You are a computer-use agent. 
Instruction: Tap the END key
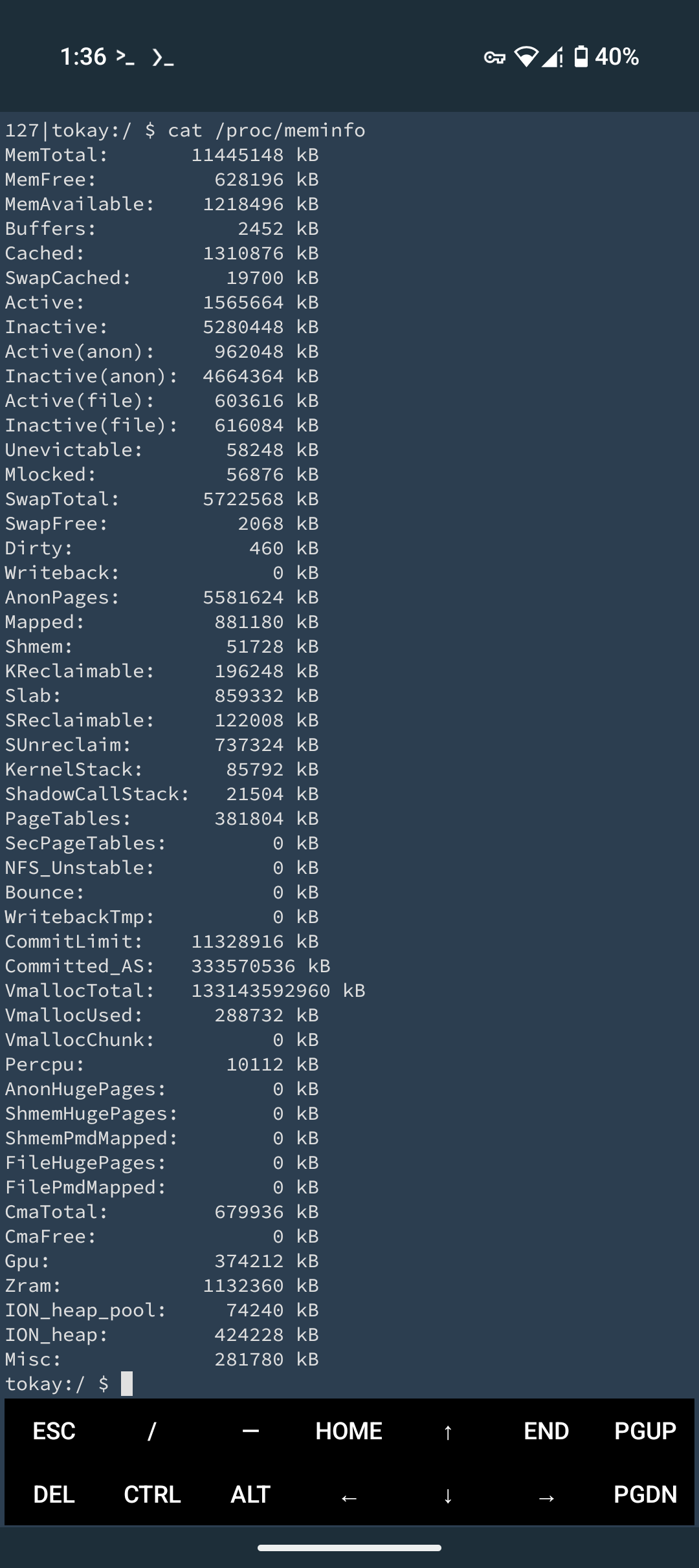(546, 1431)
